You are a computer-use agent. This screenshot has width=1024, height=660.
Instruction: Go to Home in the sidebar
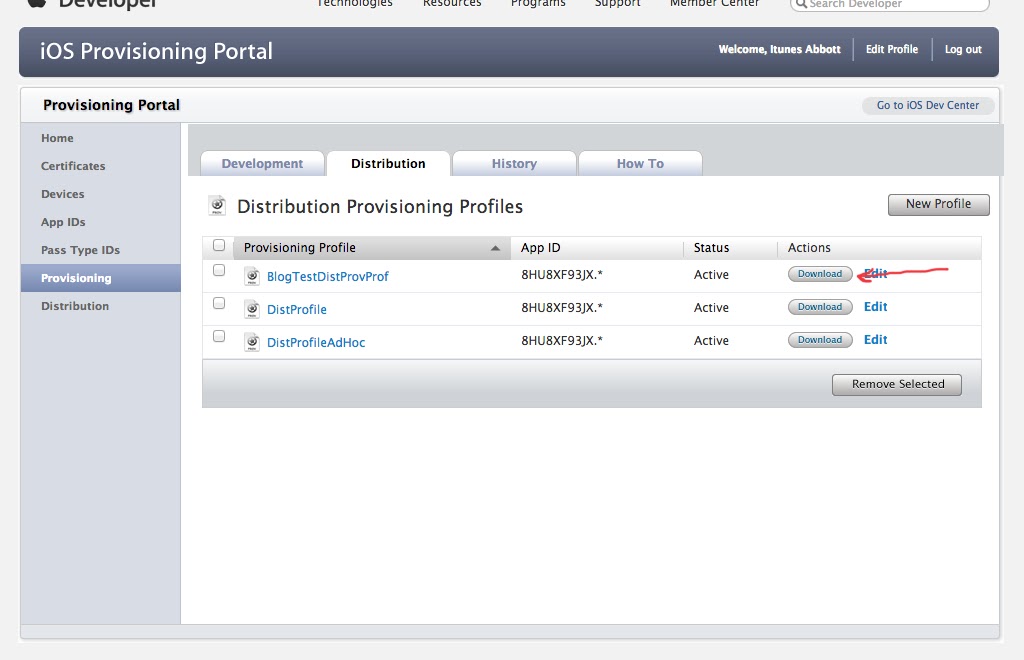click(x=57, y=138)
